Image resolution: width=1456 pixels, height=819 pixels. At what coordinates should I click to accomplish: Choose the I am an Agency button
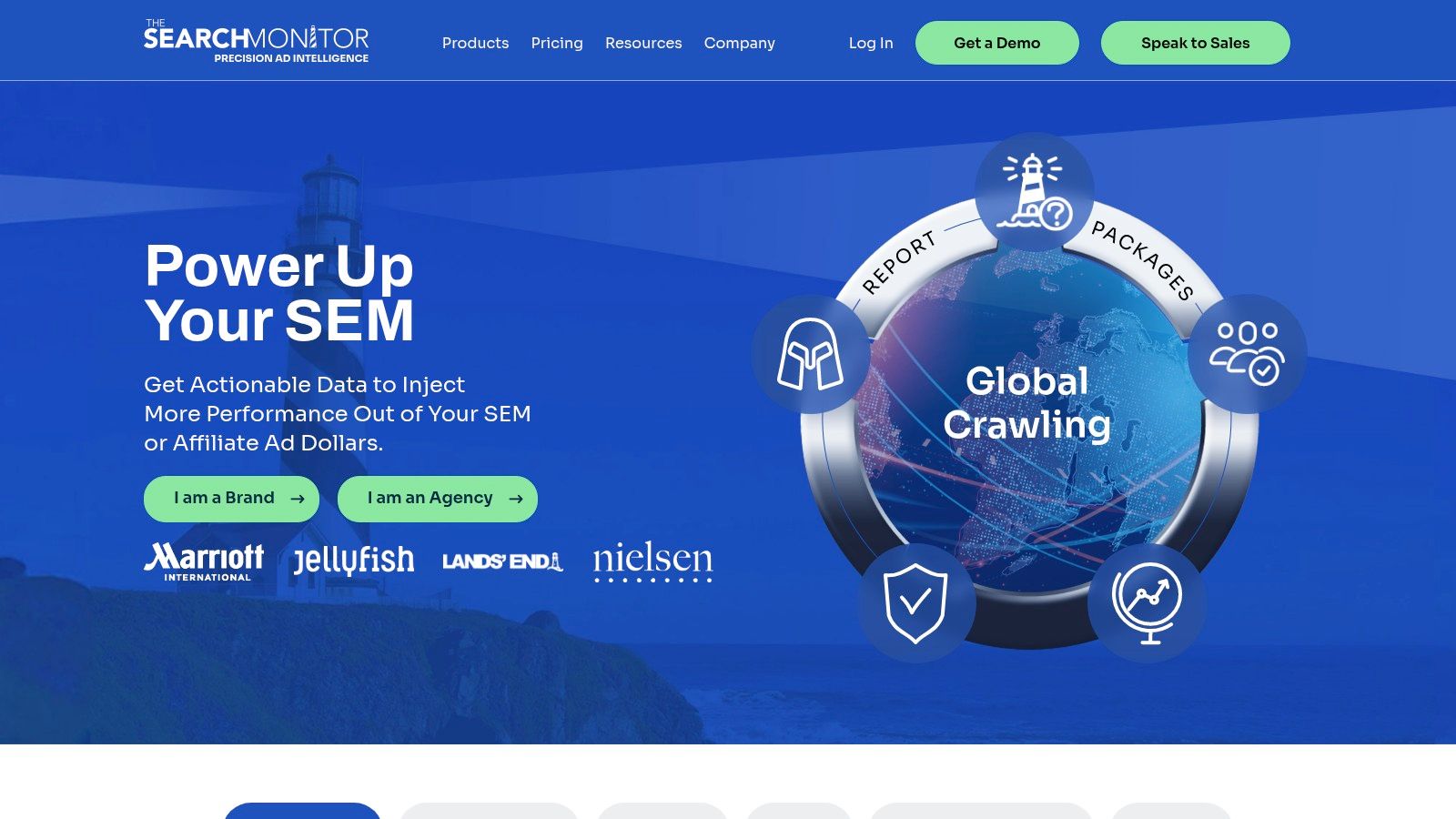coord(438,499)
